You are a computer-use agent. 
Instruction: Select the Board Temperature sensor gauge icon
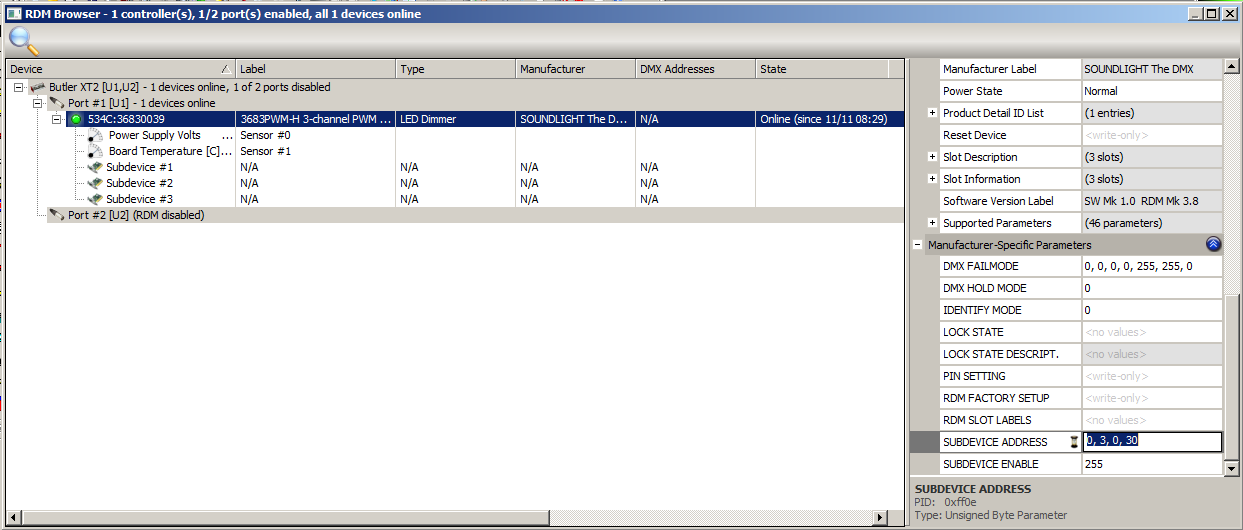pos(95,152)
